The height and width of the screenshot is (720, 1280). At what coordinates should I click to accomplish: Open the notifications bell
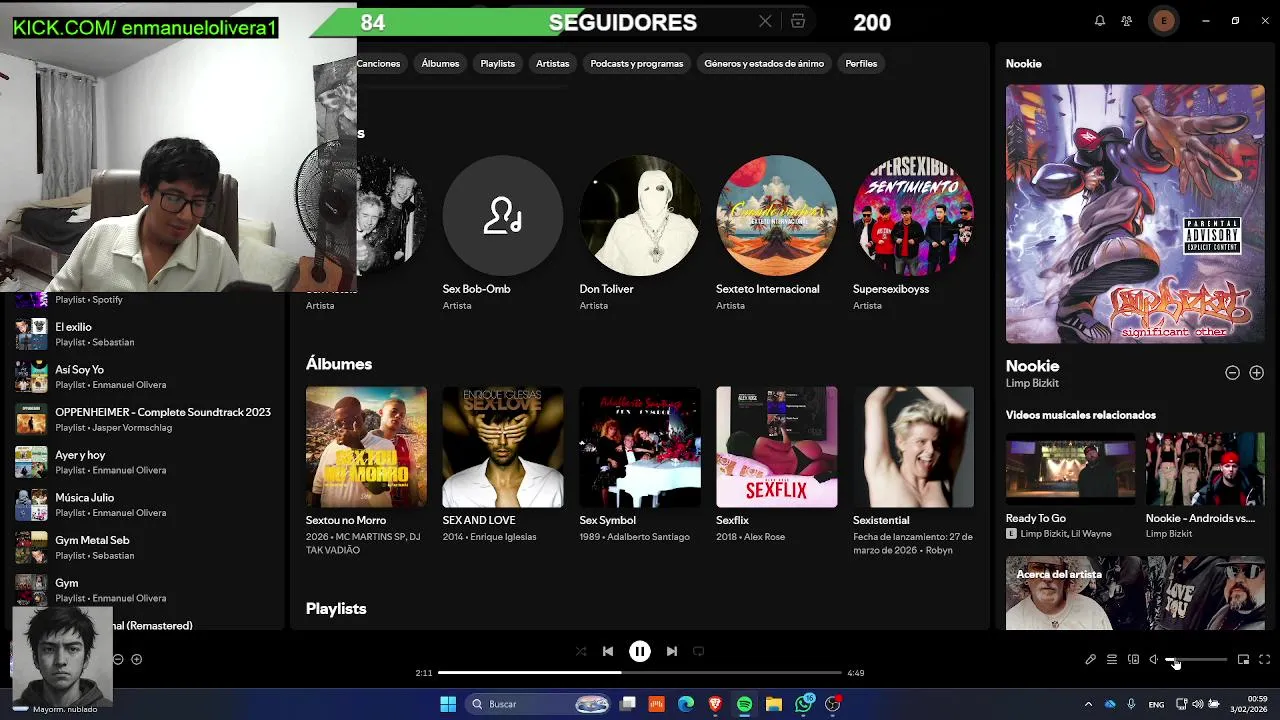click(1100, 21)
